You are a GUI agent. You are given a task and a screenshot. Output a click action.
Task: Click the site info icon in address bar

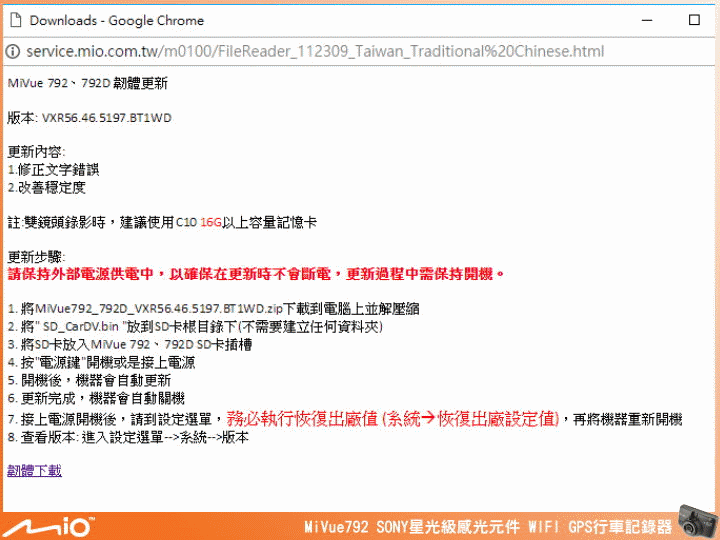(x=13, y=51)
